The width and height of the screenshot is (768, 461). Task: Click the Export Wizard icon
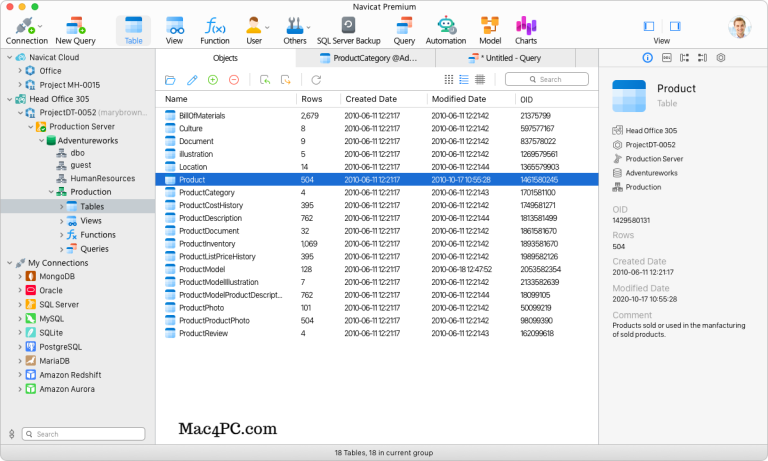pyautogui.click(x=286, y=79)
